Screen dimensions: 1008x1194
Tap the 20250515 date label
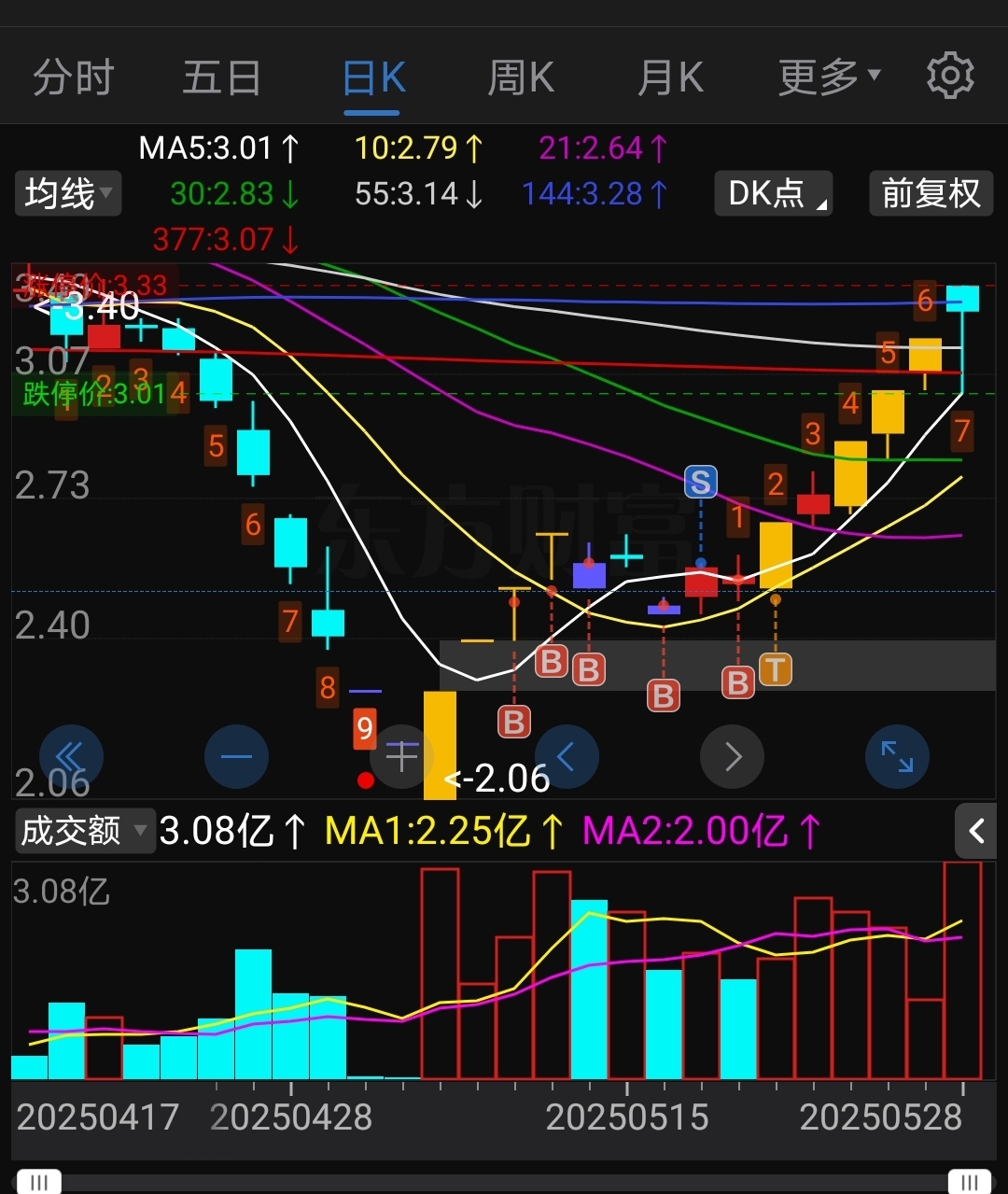click(x=627, y=1117)
